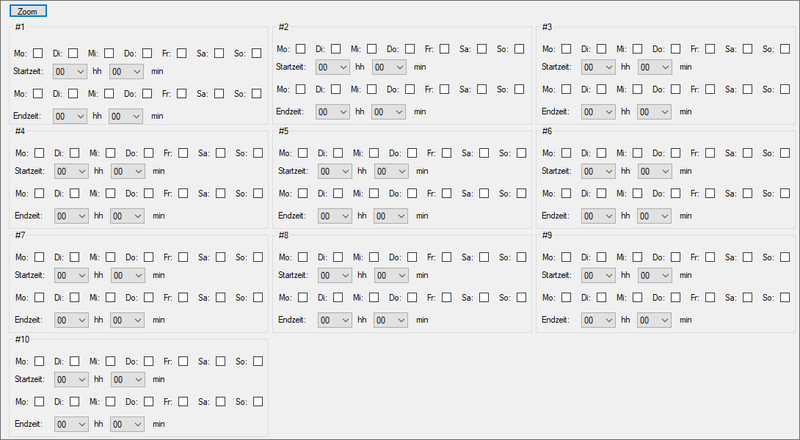Click the Zoom button

tap(27, 10)
